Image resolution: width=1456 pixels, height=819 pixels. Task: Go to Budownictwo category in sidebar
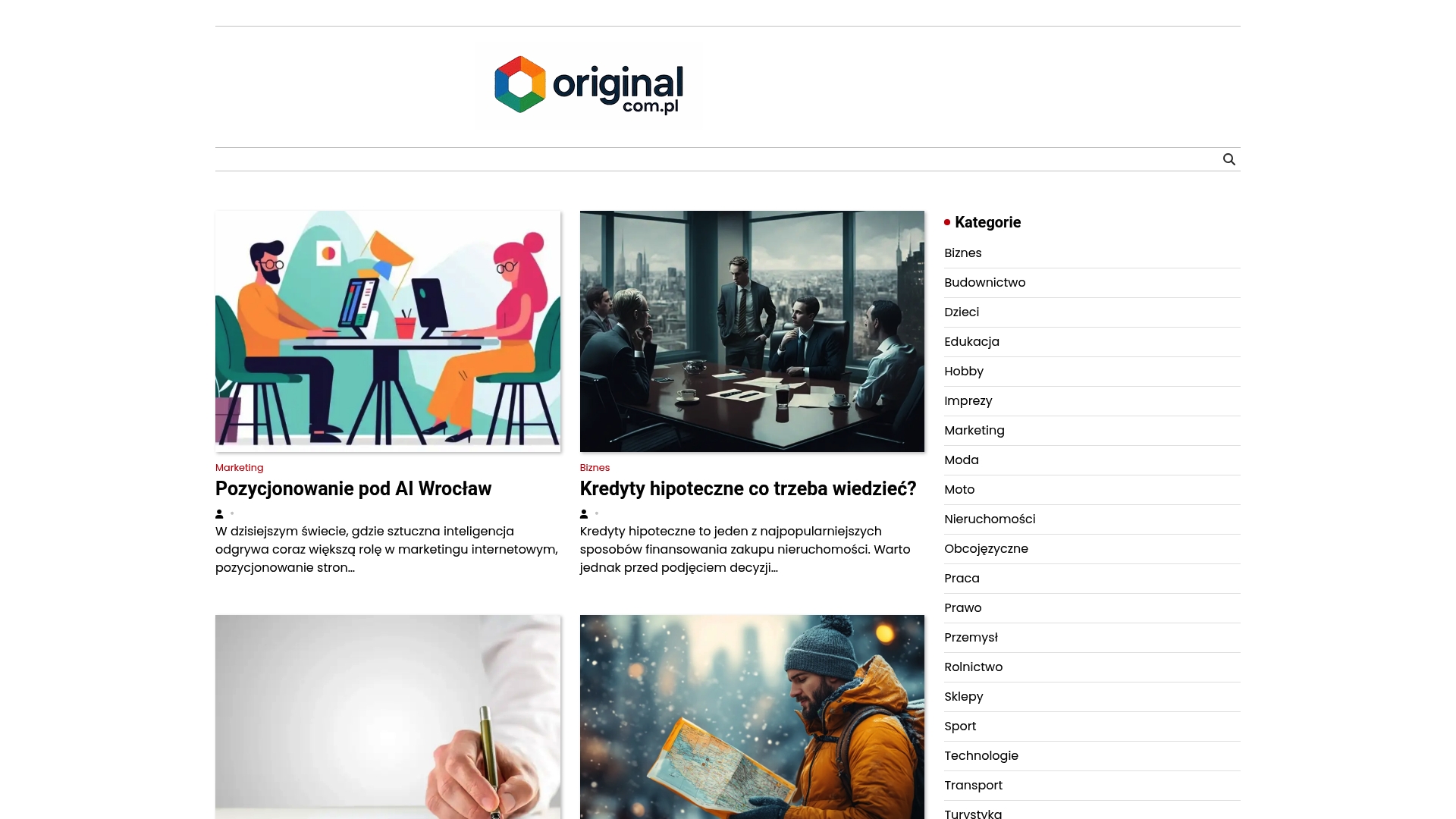tap(984, 283)
